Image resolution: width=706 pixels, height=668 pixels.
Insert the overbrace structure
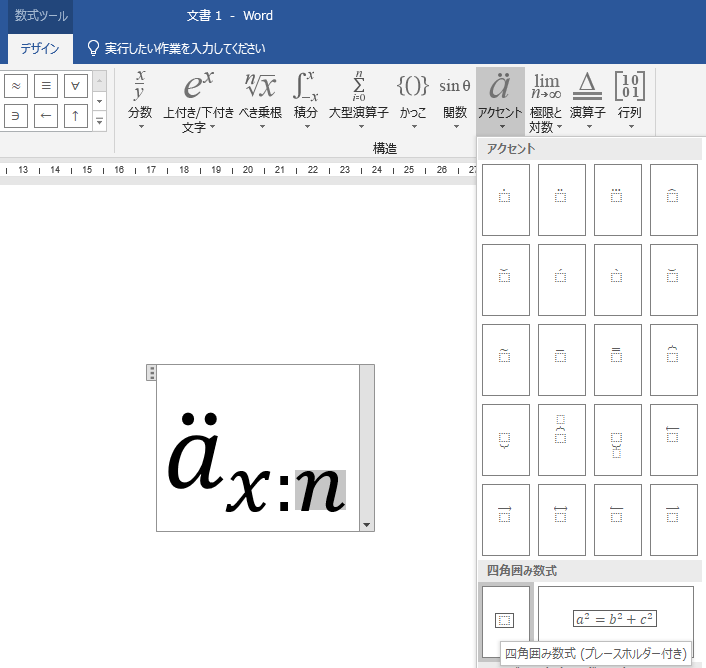674,360
